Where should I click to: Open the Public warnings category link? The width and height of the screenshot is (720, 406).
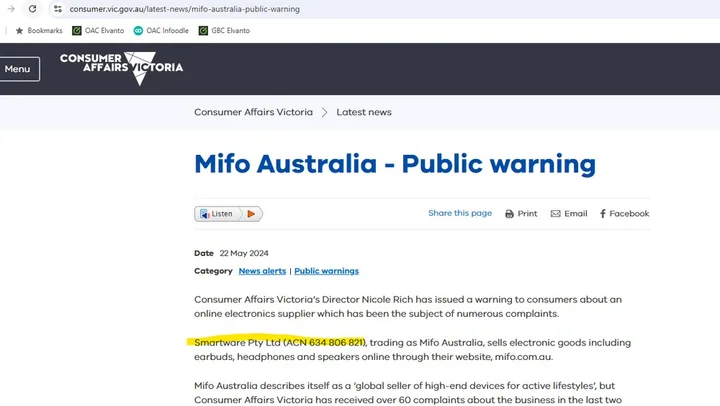326,271
